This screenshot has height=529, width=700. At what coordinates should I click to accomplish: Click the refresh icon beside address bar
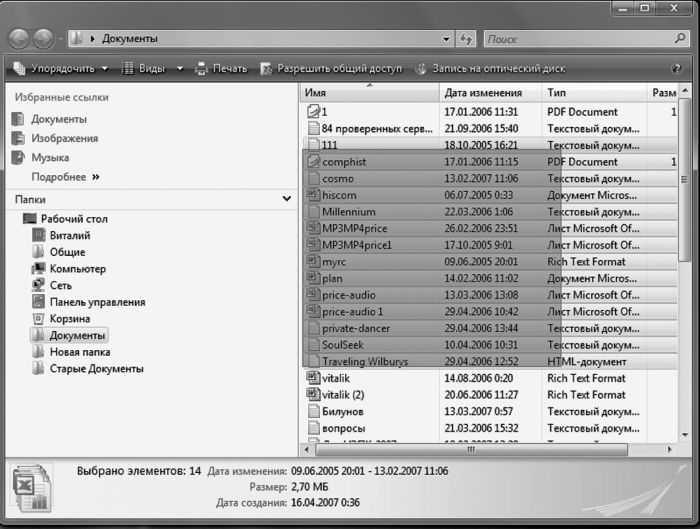coord(466,39)
